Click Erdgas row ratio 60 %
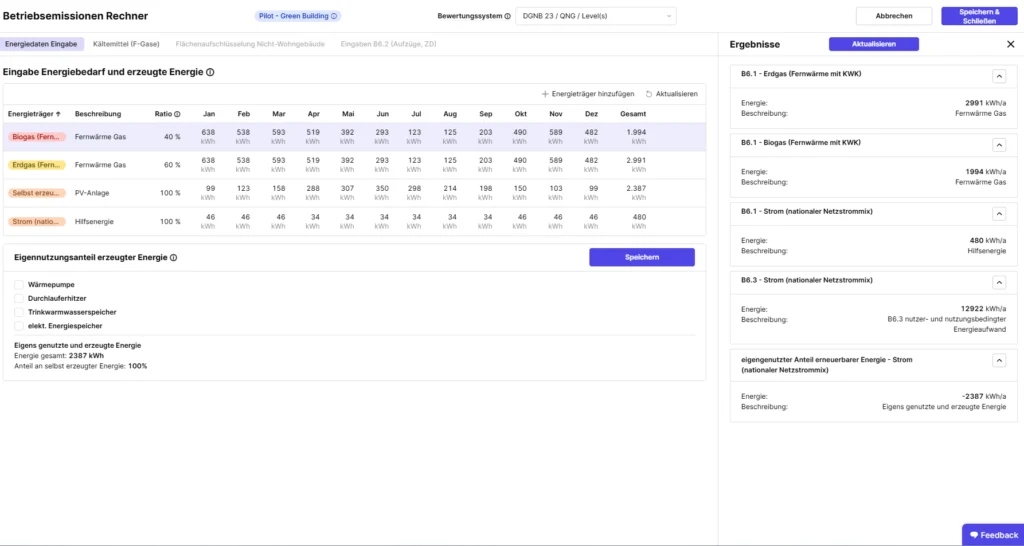Screen dimensions: 1024x546 (x=172, y=165)
